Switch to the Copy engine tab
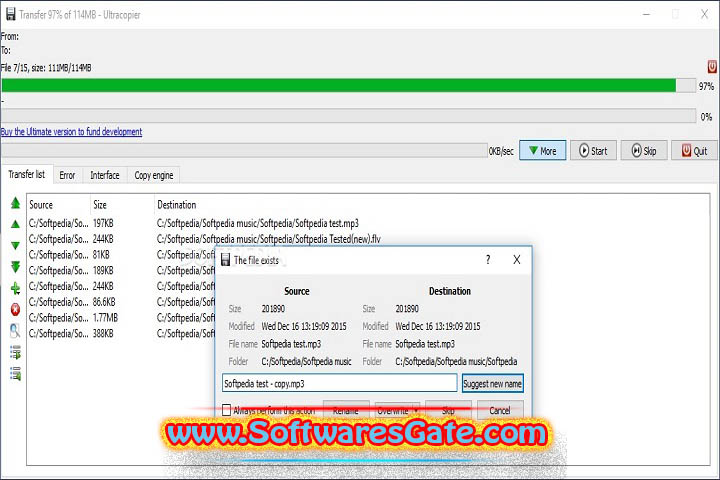Image resolution: width=720 pixels, height=480 pixels. point(154,175)
